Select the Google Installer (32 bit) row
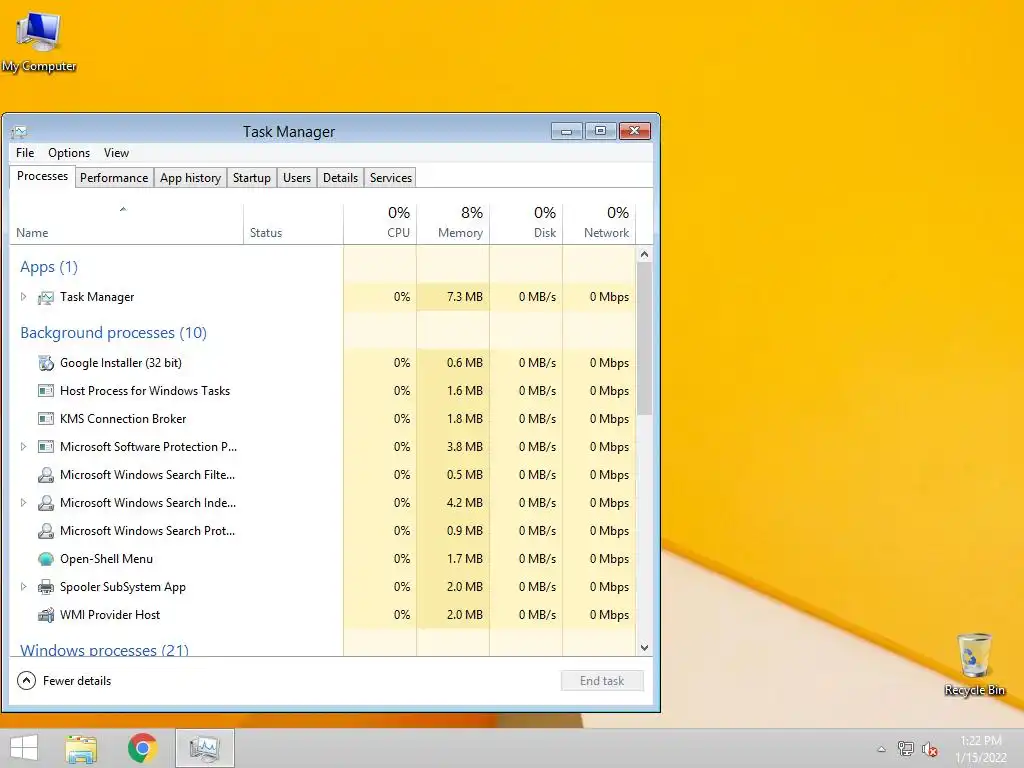This screenshot has height=768, width=1024. [x=323, y=363]
